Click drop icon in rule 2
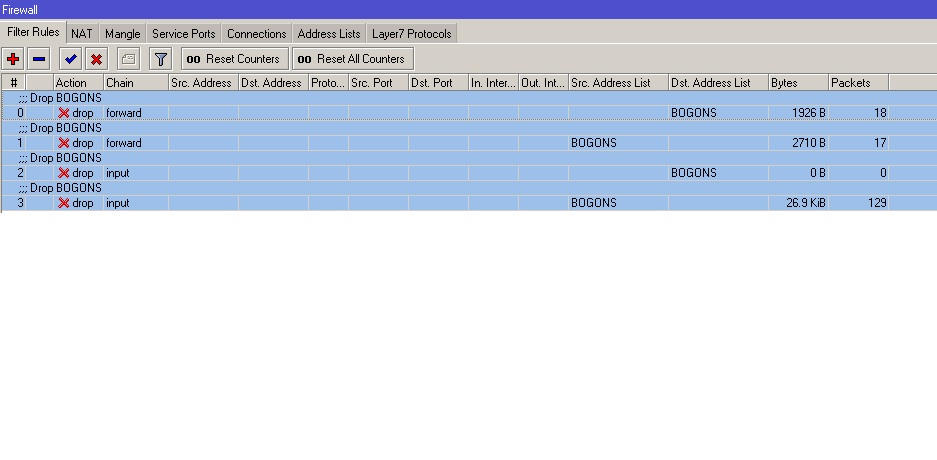This screenshot has width=937, height=460. click(x=63, y=173)
